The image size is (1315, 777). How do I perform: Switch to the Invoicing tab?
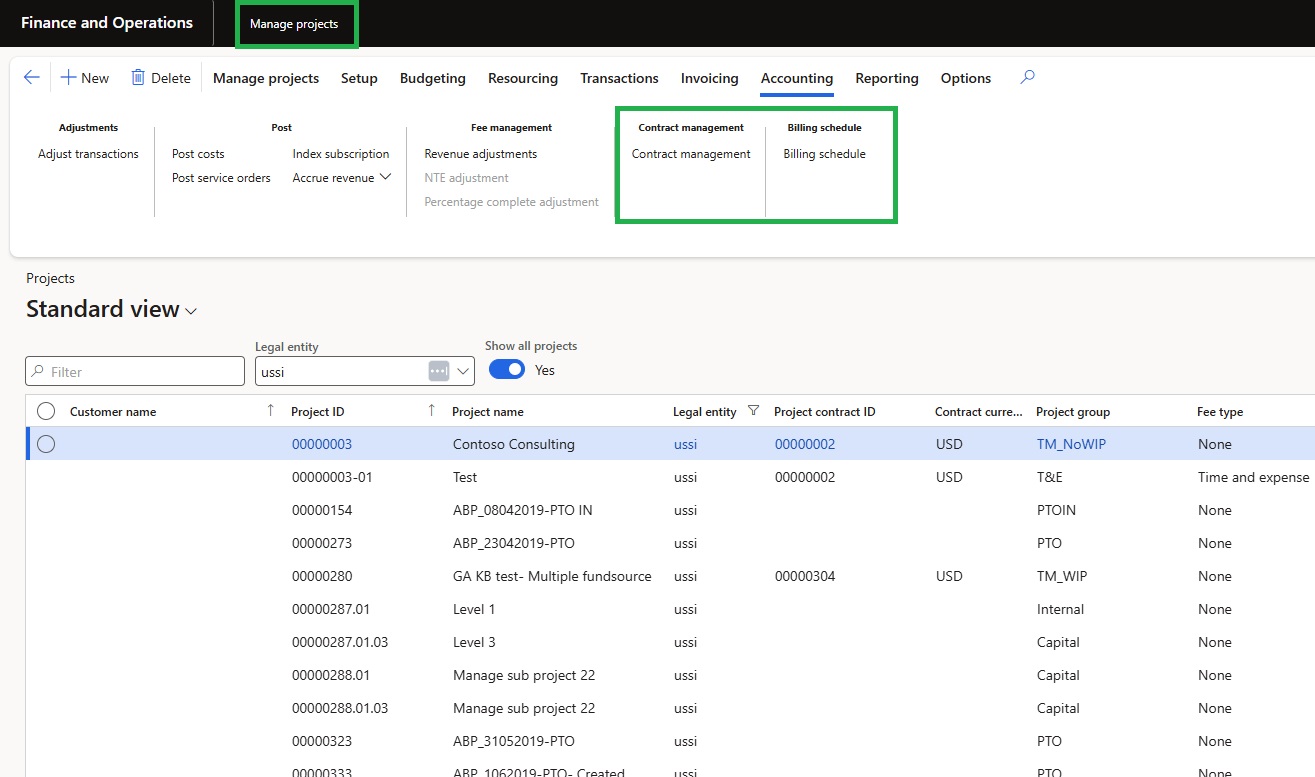click(709, 78)
